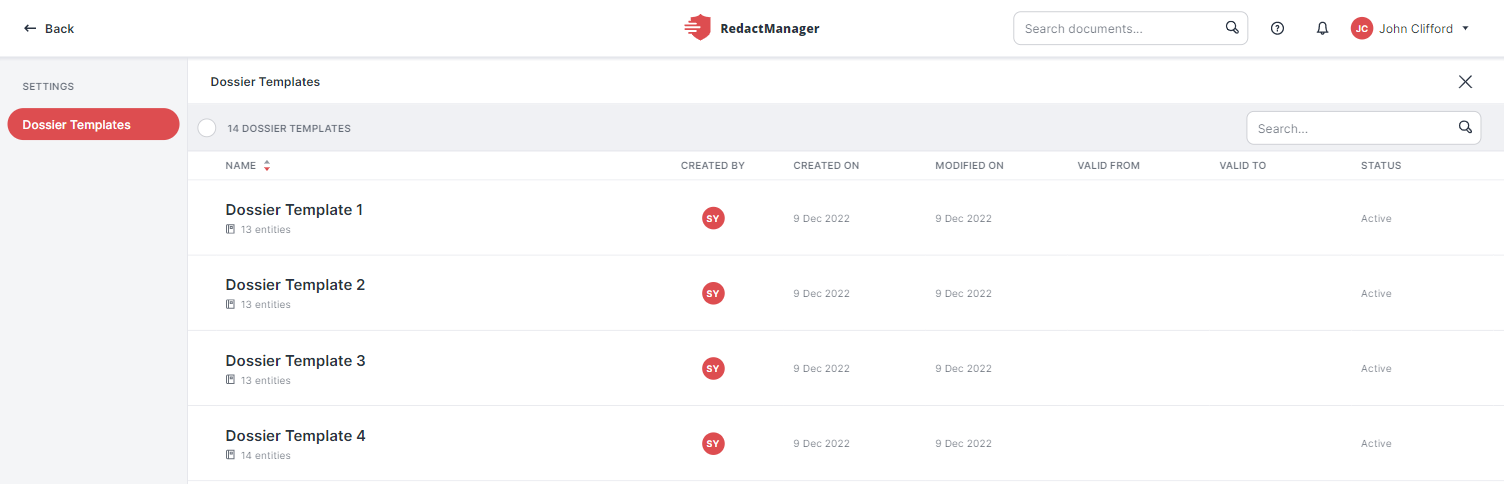The width and height of the screenshot is (1504, 484).
Task: Open Dossier Template 2
Action: (x=295, y=285)
